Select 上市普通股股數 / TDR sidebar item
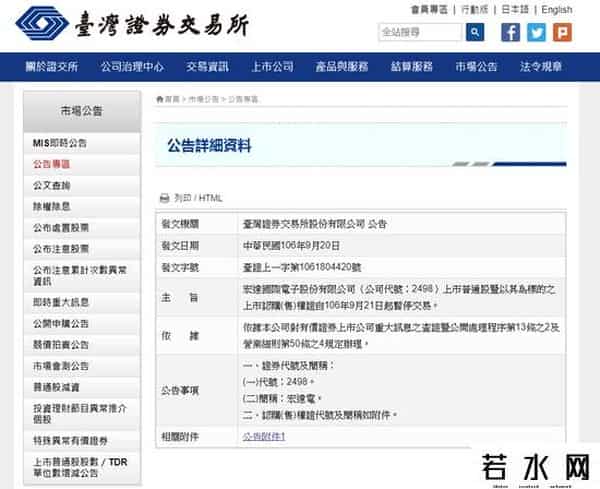Image resolution: width=600 pixels, height=489 pixels. coord(82,468)
